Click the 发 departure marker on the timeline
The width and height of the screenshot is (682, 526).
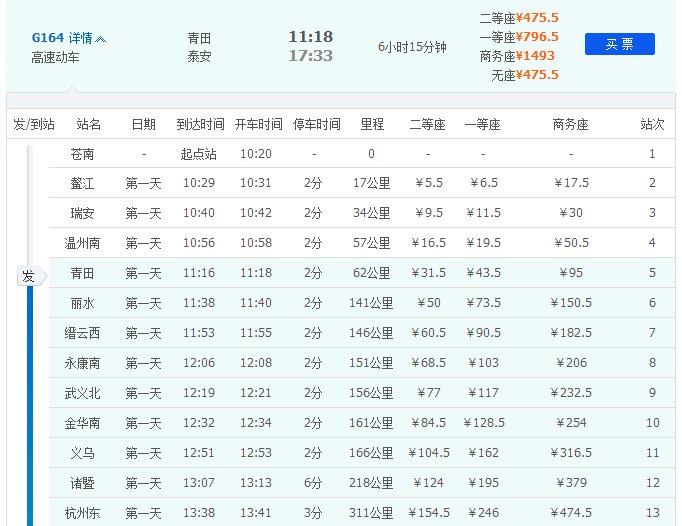pos(28,276)
